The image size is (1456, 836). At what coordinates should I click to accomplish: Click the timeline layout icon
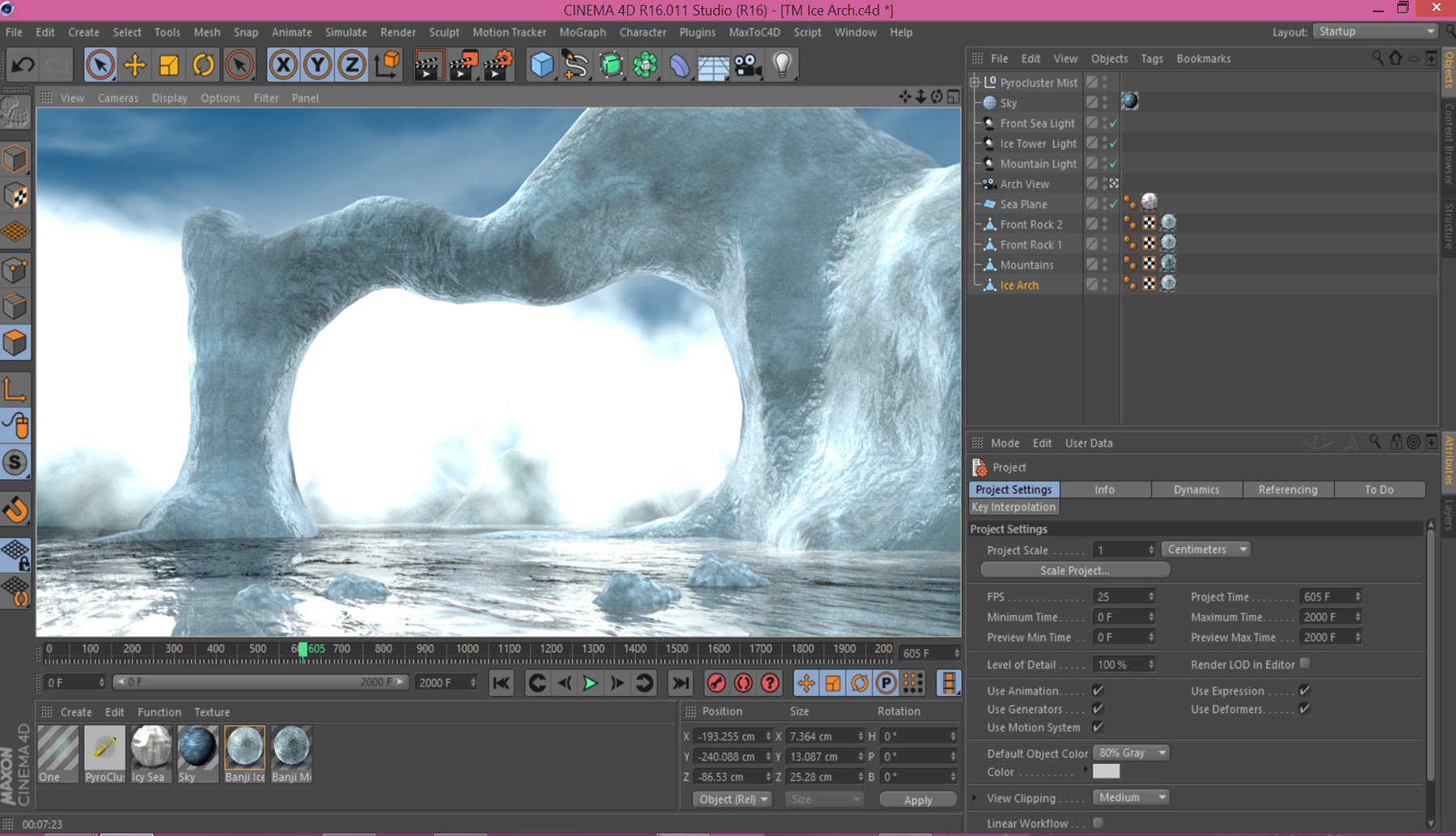point(949,683)
